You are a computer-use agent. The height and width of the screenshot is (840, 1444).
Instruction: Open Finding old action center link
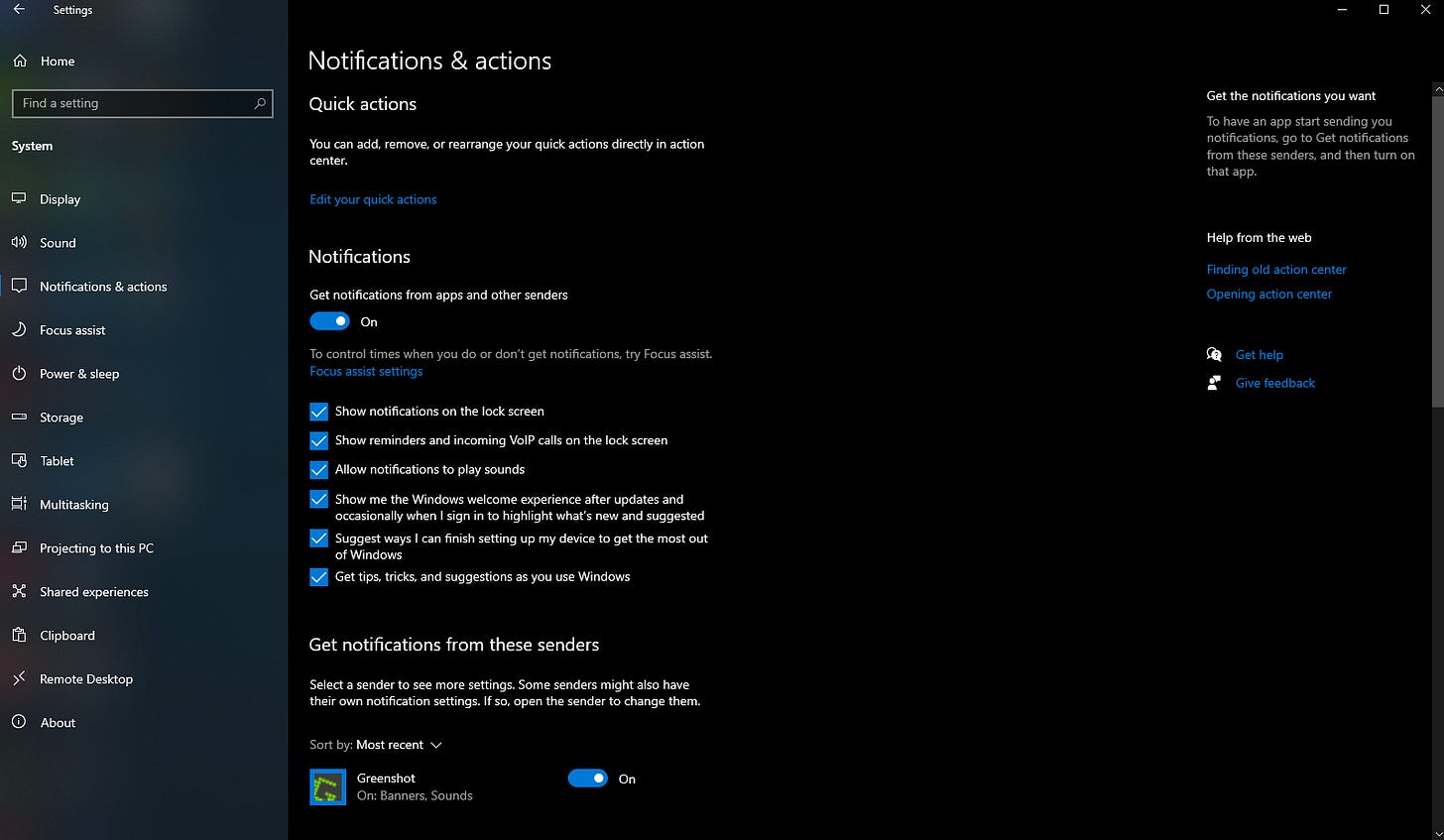(1276, 269)
